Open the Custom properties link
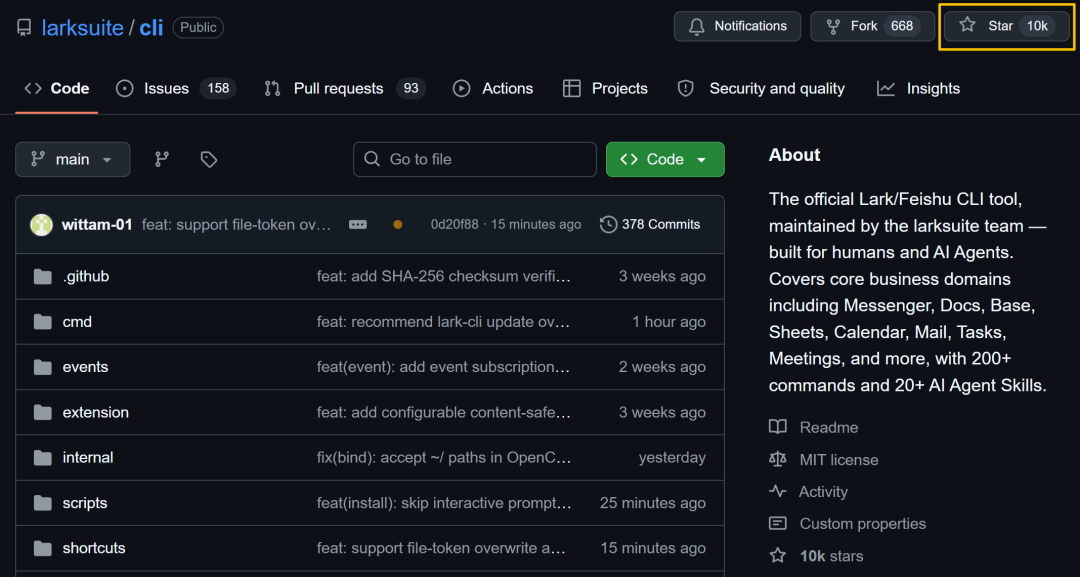This screenshot has height=577, width=1080. (x=847, y=524)
